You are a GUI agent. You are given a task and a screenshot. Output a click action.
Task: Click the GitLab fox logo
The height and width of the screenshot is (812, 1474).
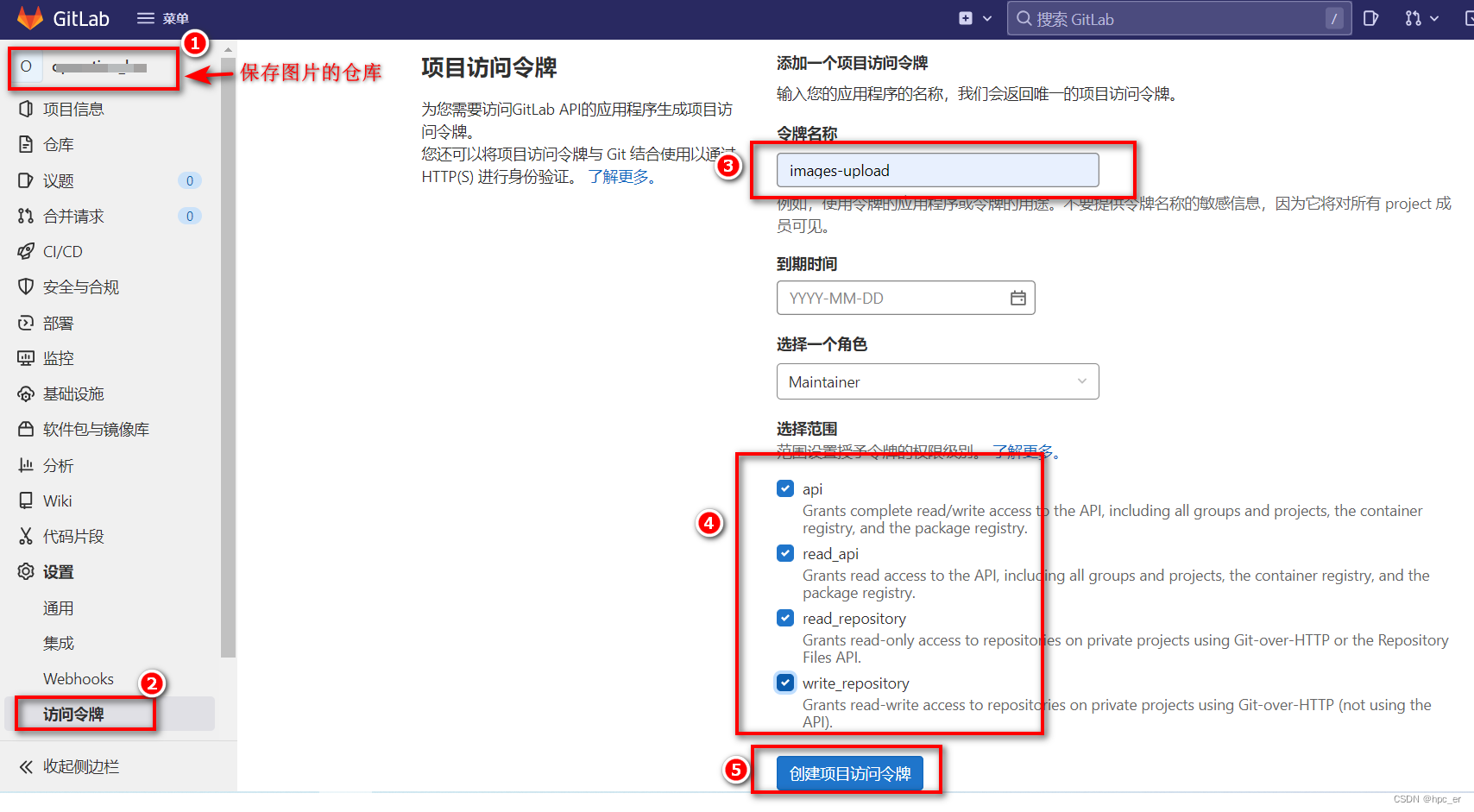pos(30,18)
